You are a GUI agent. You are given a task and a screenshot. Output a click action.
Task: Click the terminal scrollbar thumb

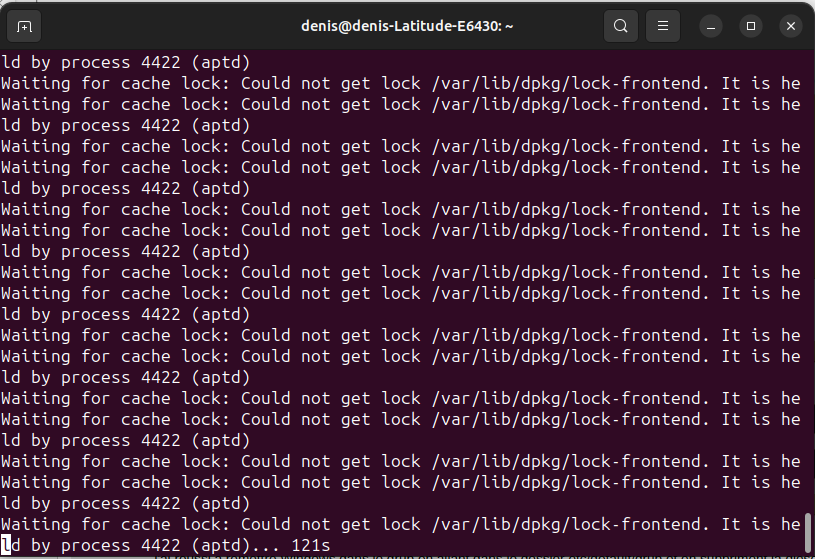pos(808,534)
